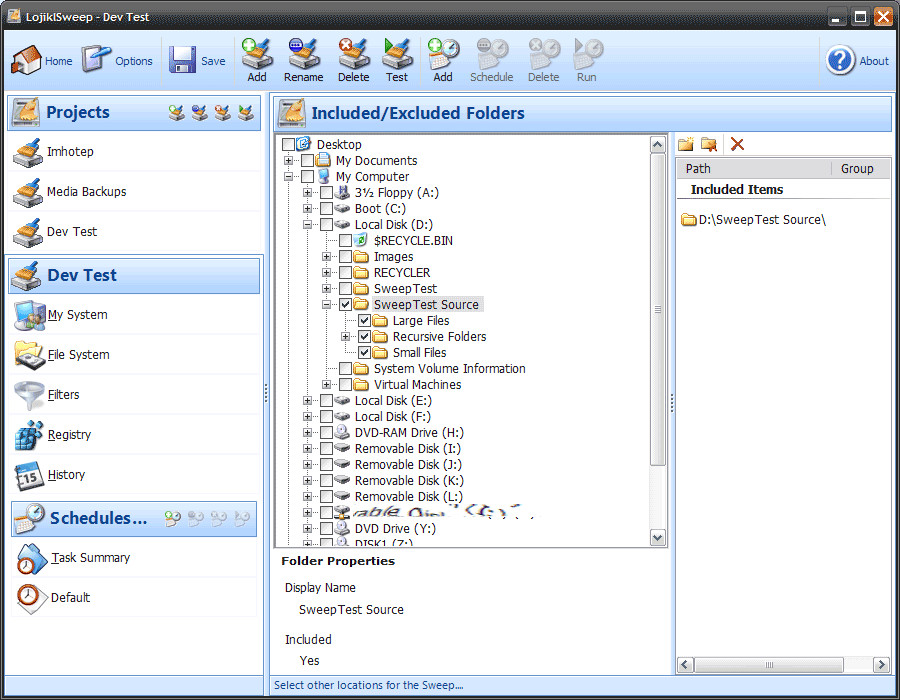
Task: Tick the Local Disk (E:) checkbox
Action: 327,401
